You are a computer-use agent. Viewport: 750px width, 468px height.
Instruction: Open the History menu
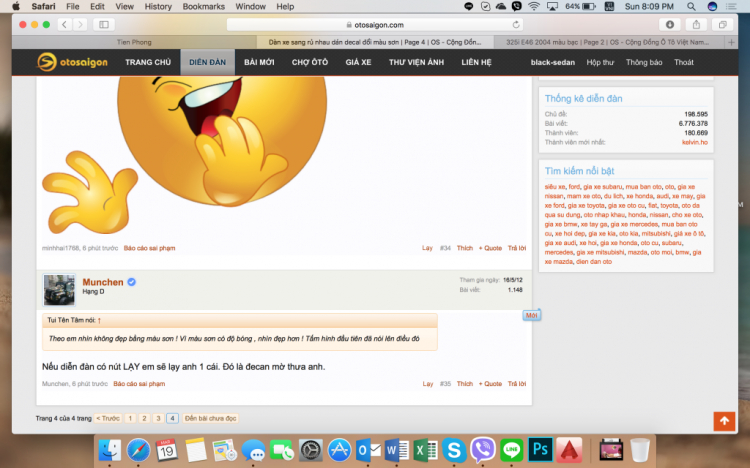pyautogui.click(x=158, y=6)
